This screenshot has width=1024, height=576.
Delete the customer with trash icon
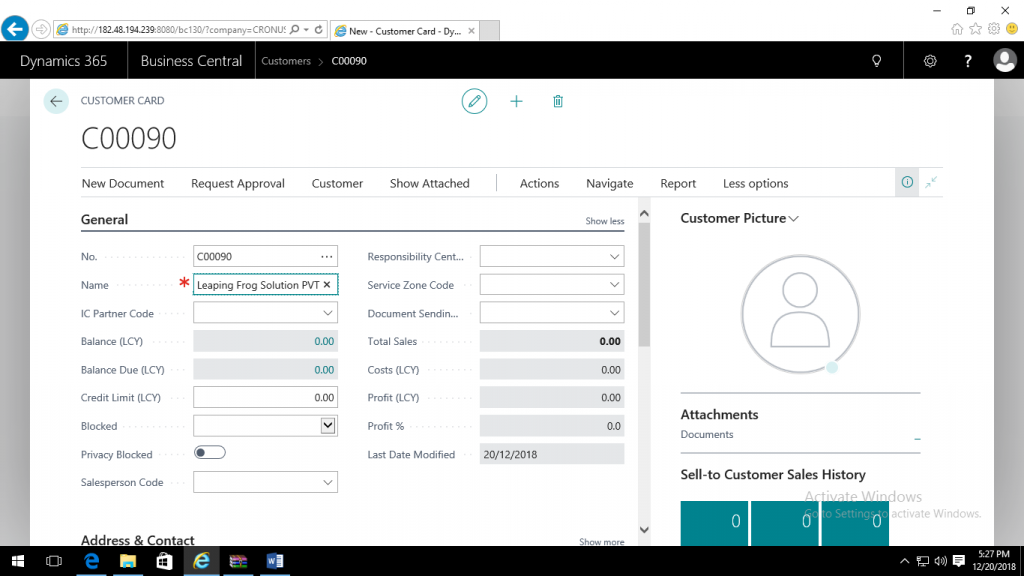(558, 101)
